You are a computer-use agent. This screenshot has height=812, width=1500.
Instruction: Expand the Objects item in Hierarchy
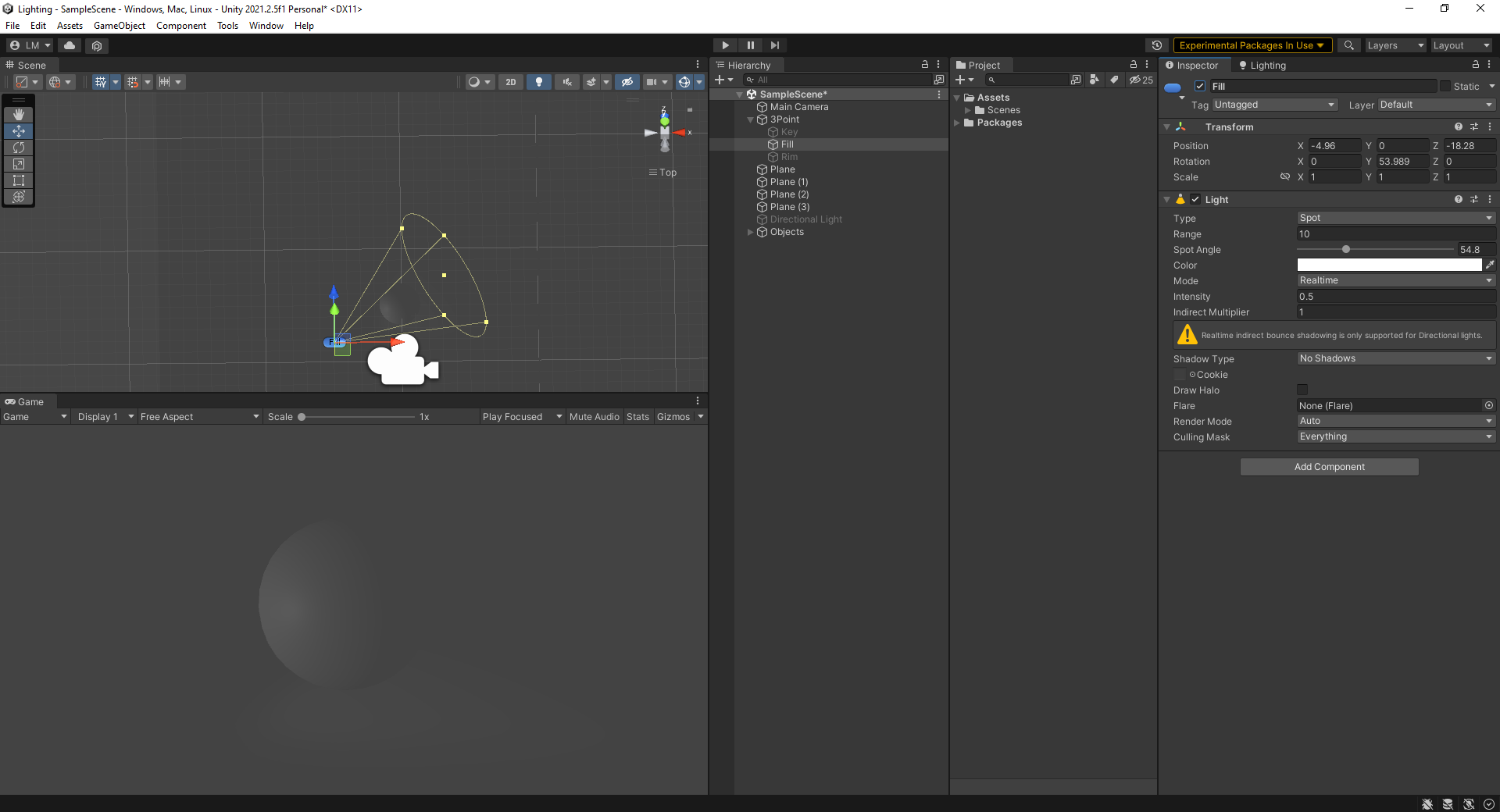pyautogui.click(x=751, y=232)
